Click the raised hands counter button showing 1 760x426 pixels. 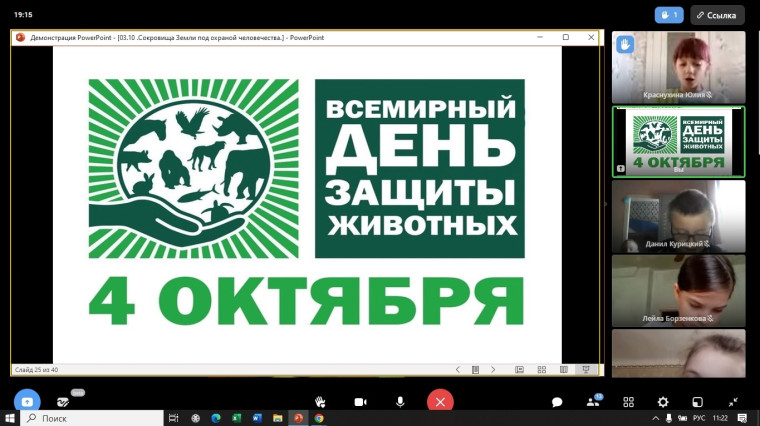click(x=669, y=15)
